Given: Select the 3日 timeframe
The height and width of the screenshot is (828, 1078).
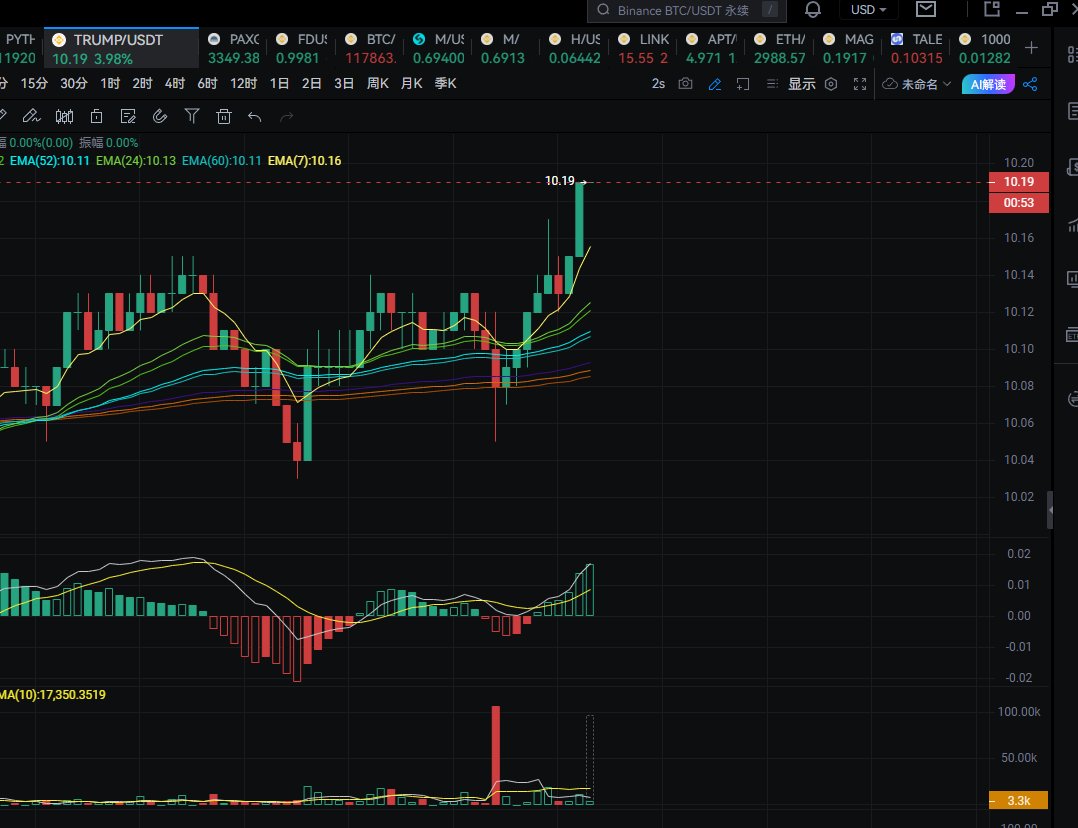Looking at the screenshot, I should (x=344, y=84).
